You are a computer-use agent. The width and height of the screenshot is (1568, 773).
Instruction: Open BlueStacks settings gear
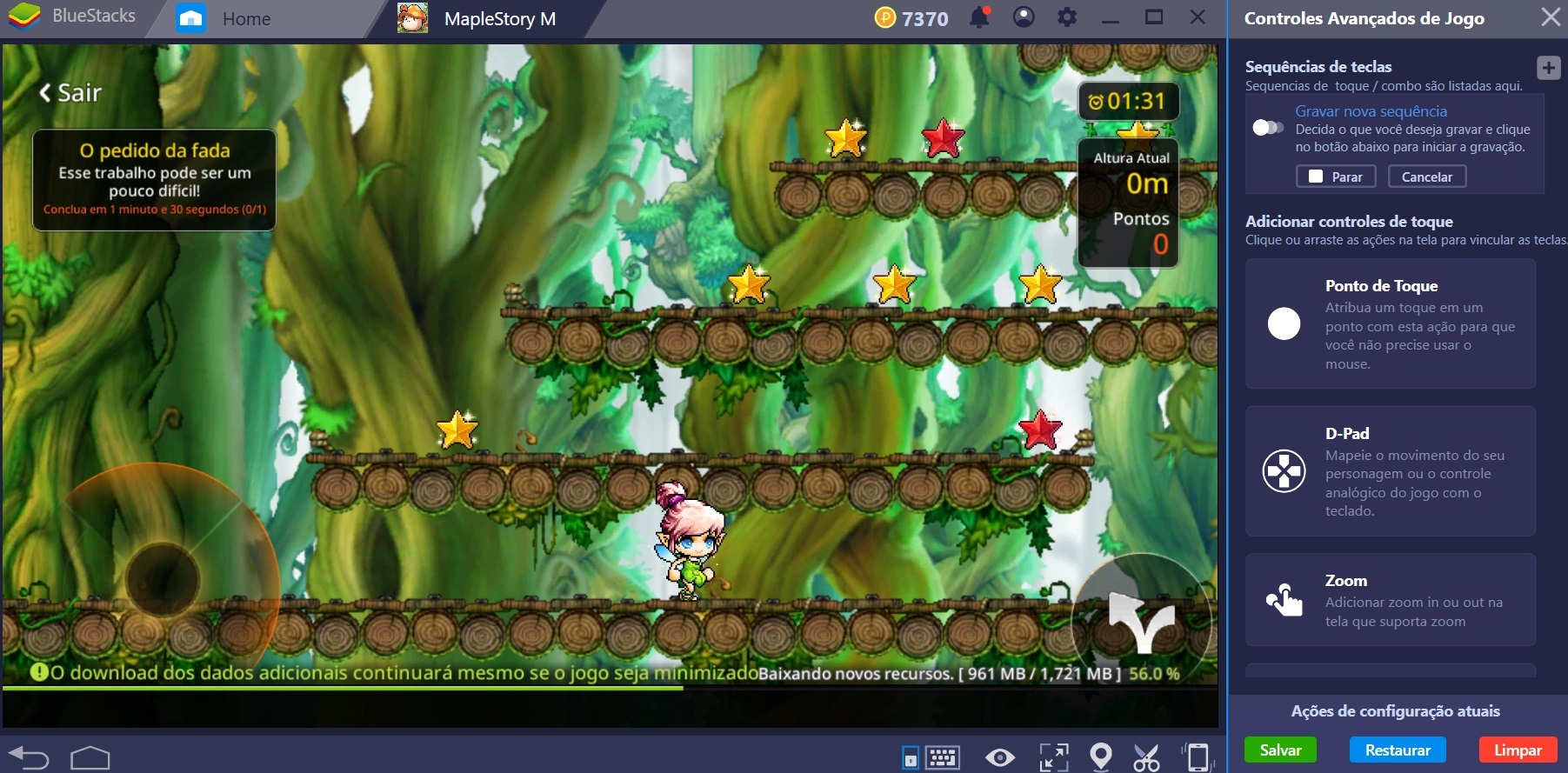(x=1067, y=17)
